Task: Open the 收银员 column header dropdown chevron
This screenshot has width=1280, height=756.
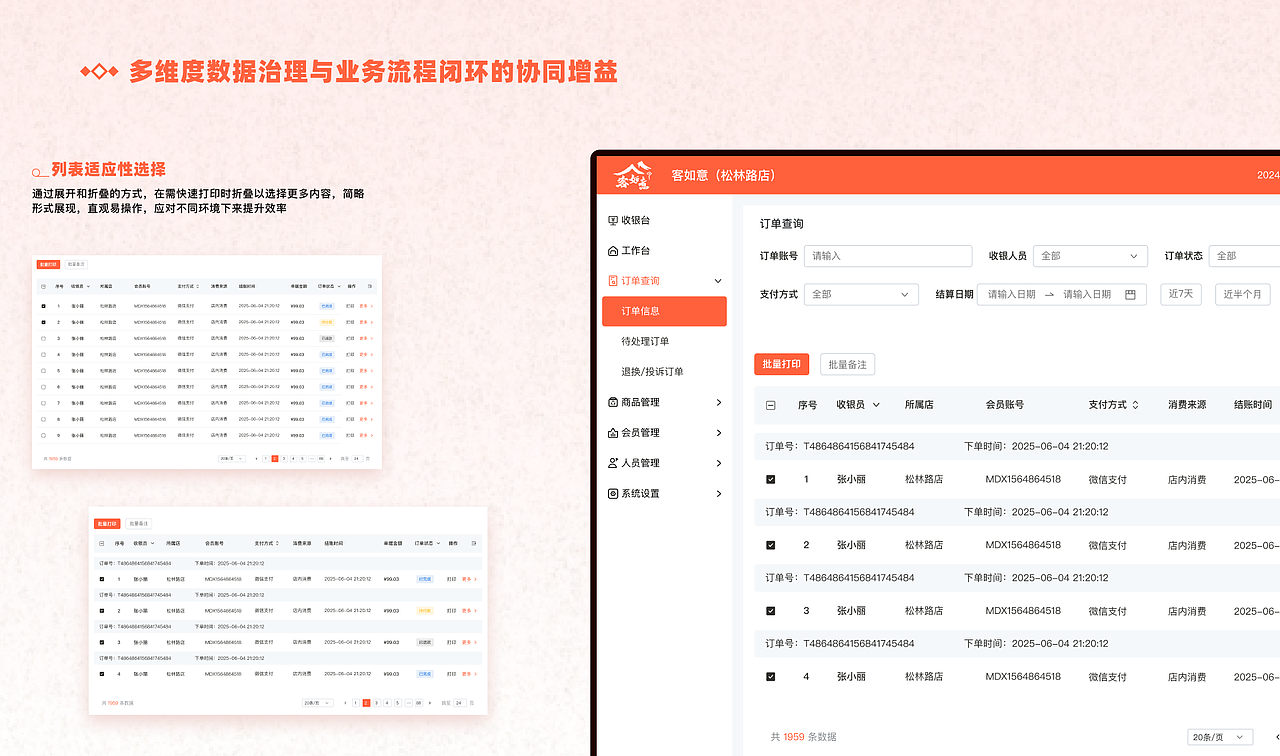Action: click(877, 405)
